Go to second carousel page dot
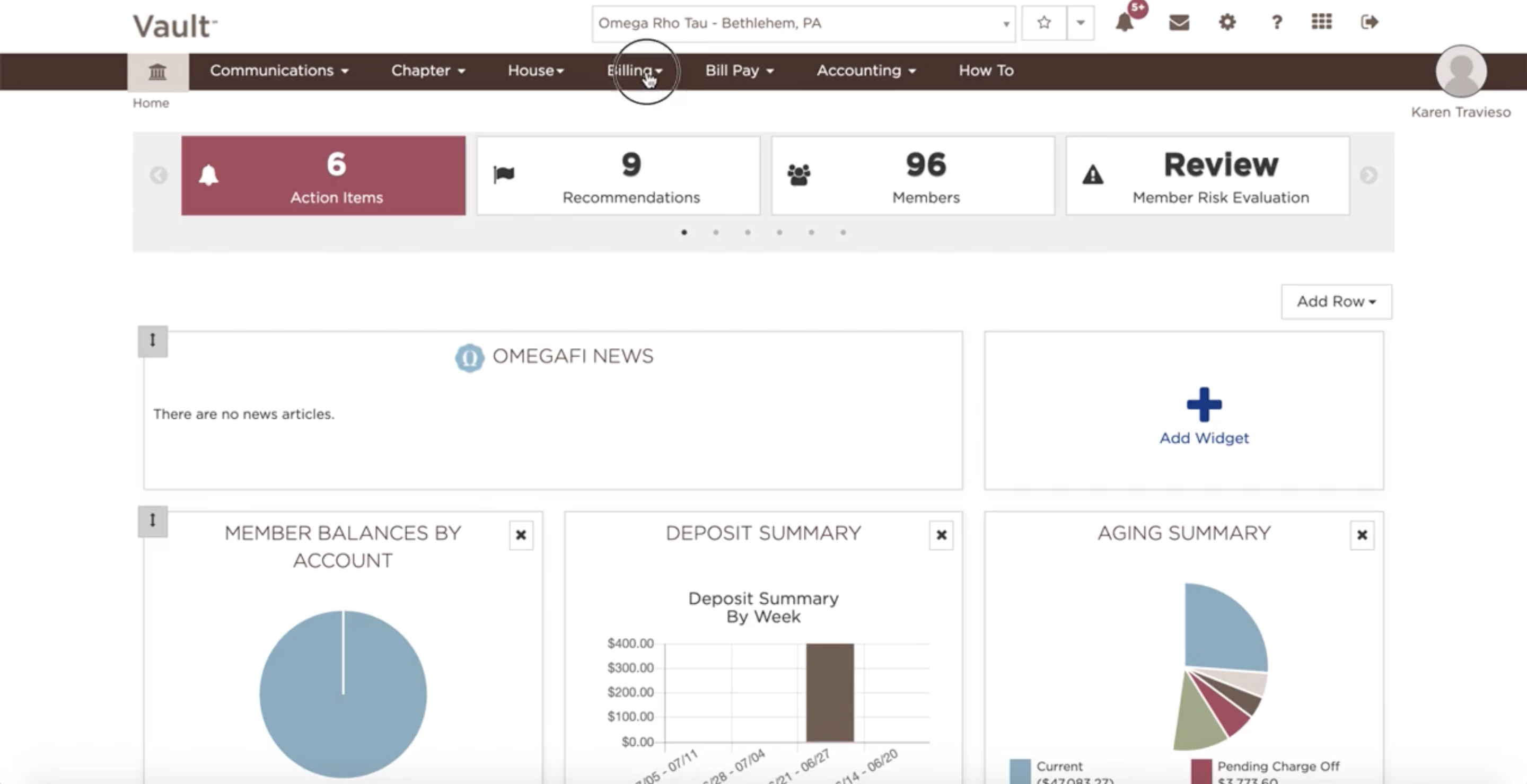 (716, 232)
